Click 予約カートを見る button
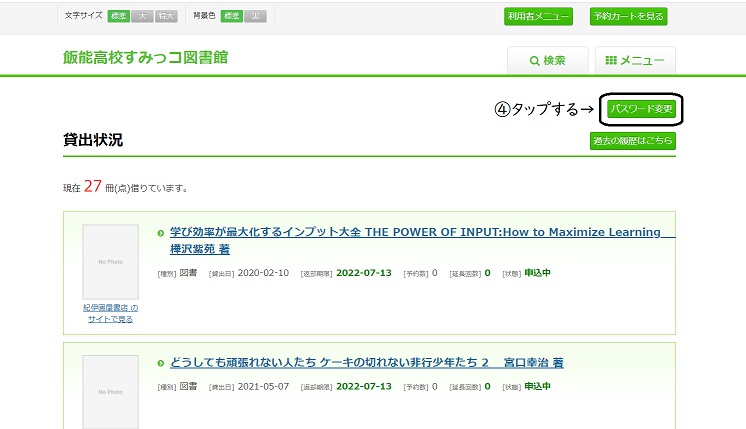This screenshot has width=746, height=429. [628, 17]
